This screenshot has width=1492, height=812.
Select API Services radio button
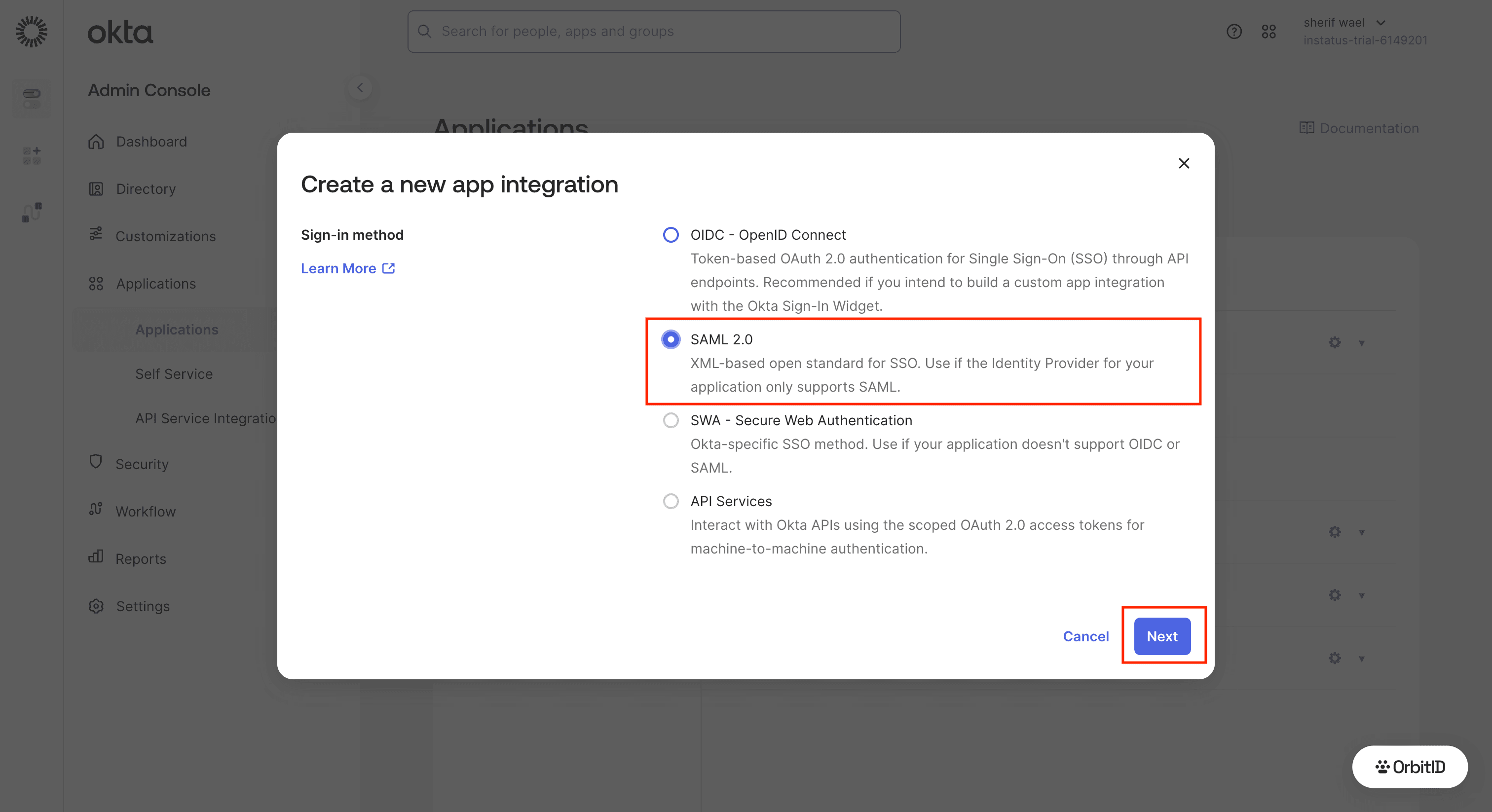[670, 501]
